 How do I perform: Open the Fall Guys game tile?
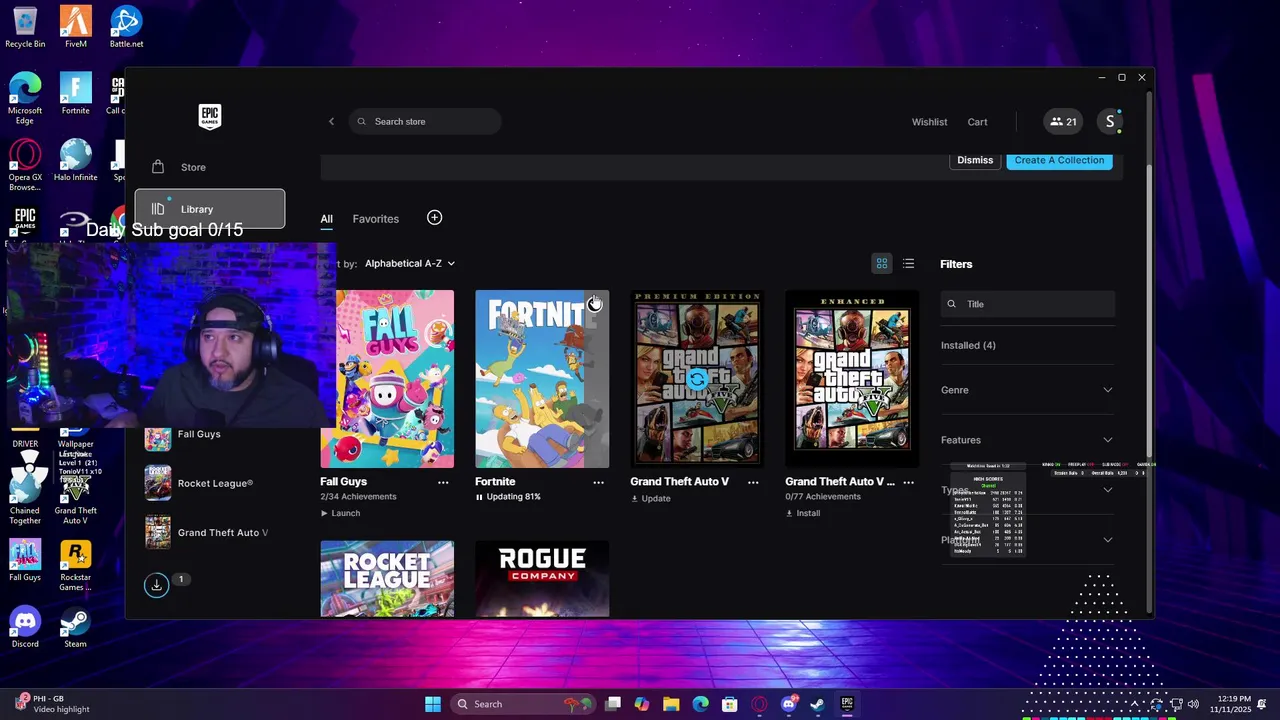387,379
